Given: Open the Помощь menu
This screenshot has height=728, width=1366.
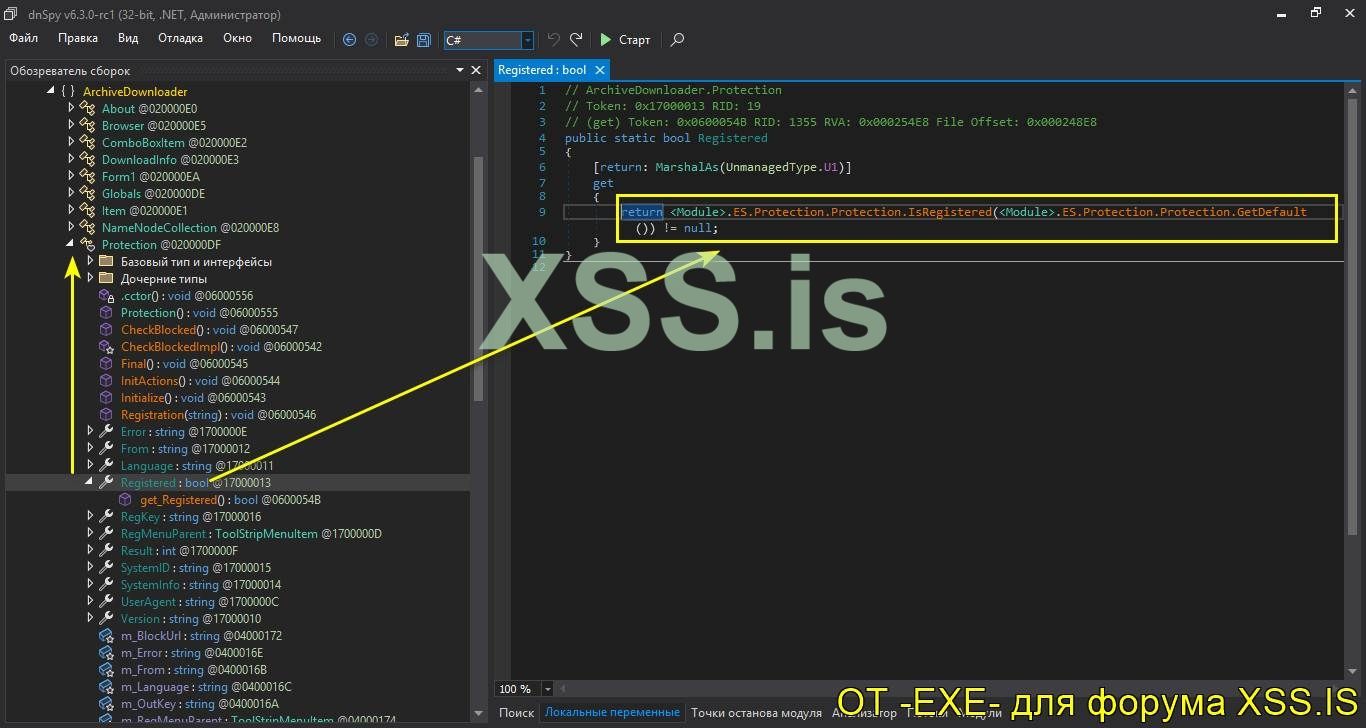Looking at the screenshot, I should pyautogui.click(x=297, y=38).
